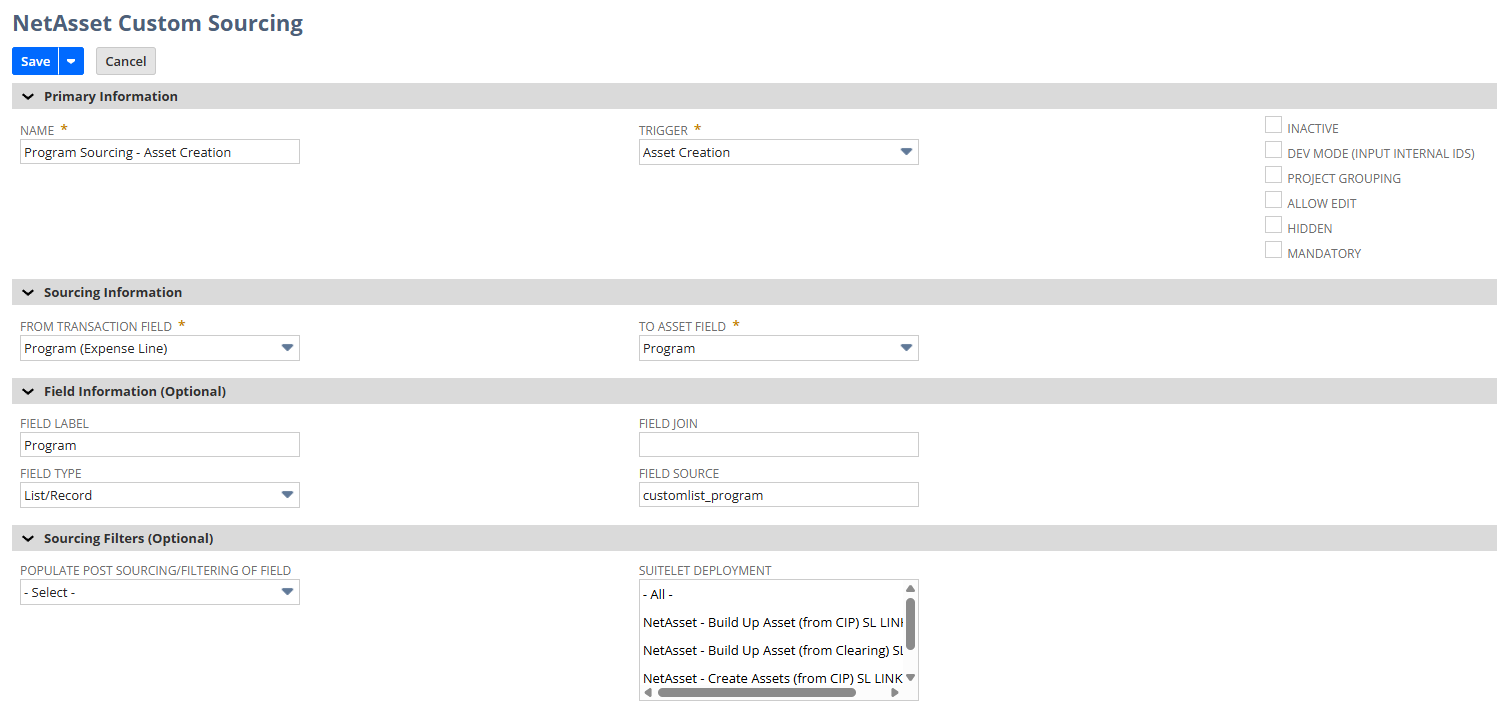Check the Dev Mode (Input Internal IDs) box
Screen dimensions: 1497x715
pos(1273,150)
